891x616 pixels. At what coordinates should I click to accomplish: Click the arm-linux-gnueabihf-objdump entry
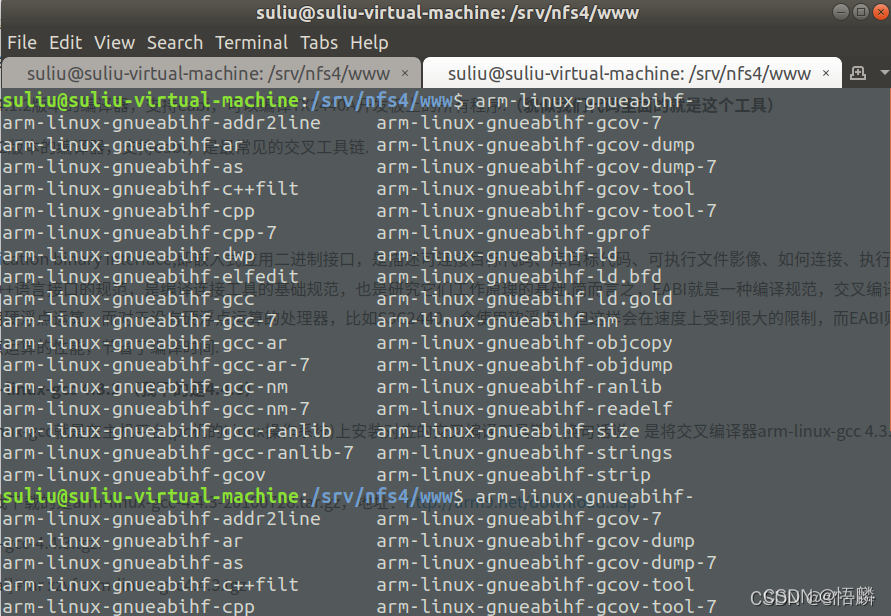point(524,365)
